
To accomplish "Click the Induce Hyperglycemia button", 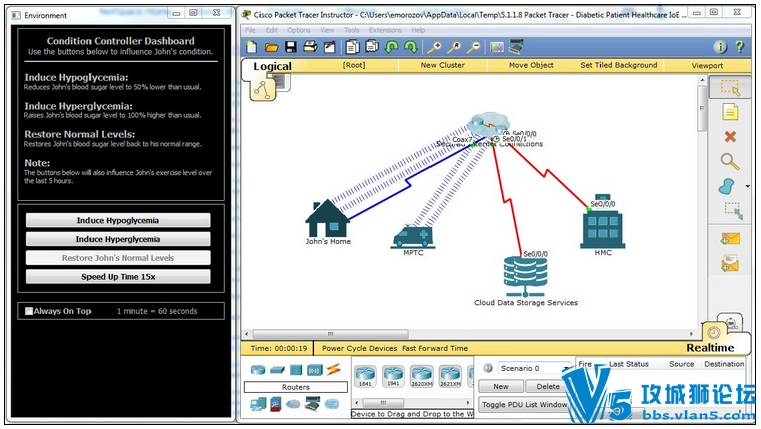I will 118,239.
